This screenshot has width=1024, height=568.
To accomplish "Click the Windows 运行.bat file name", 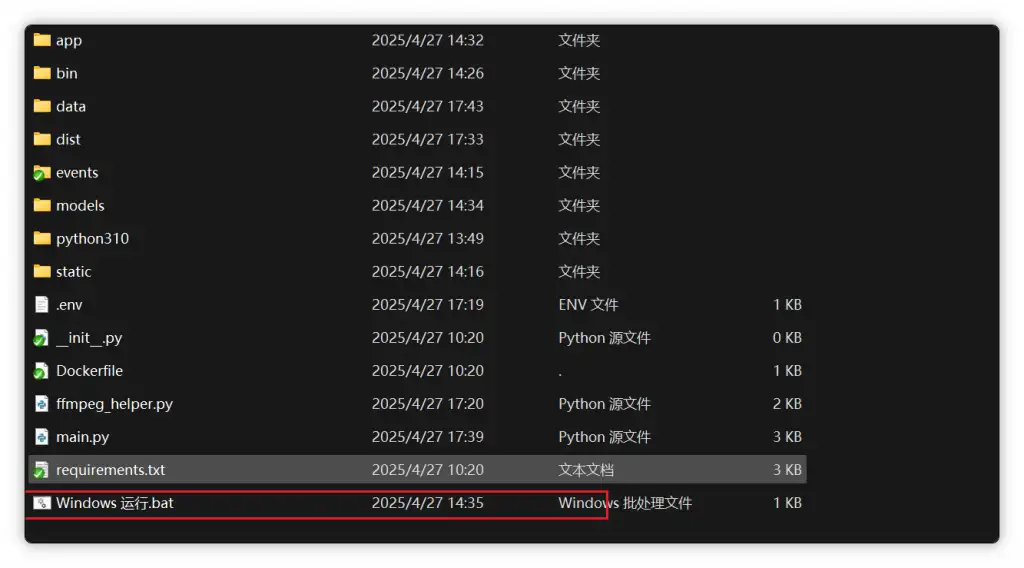I will click(x=114, y=503).
